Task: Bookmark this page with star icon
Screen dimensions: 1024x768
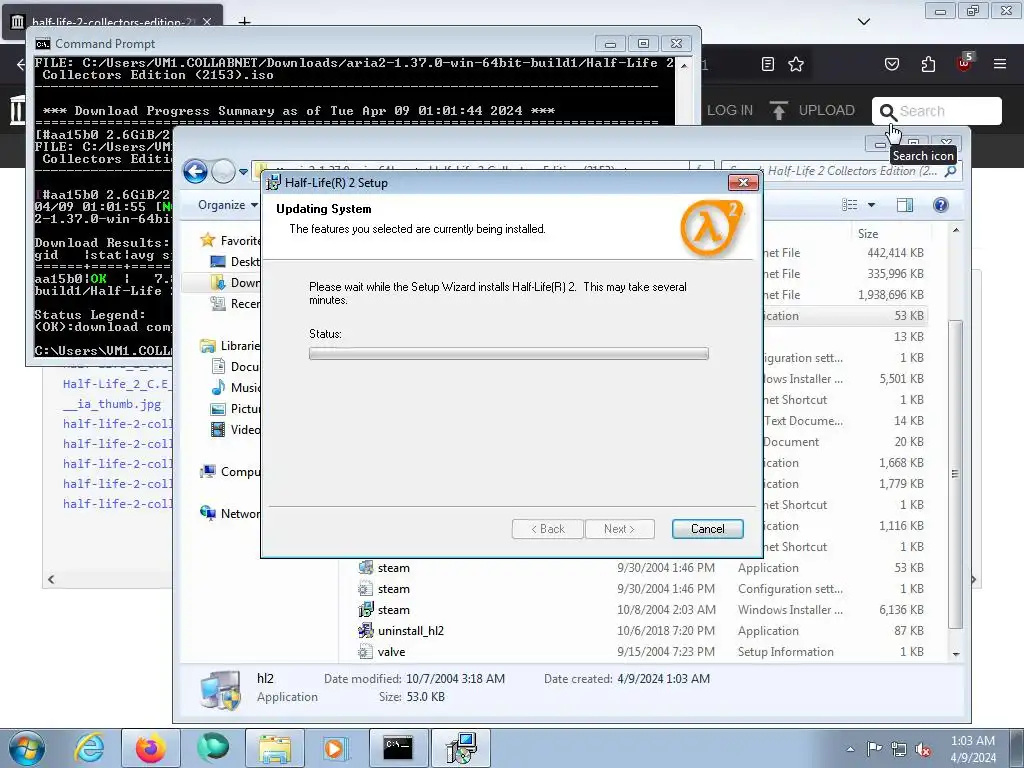Action: tap(795, 64)
